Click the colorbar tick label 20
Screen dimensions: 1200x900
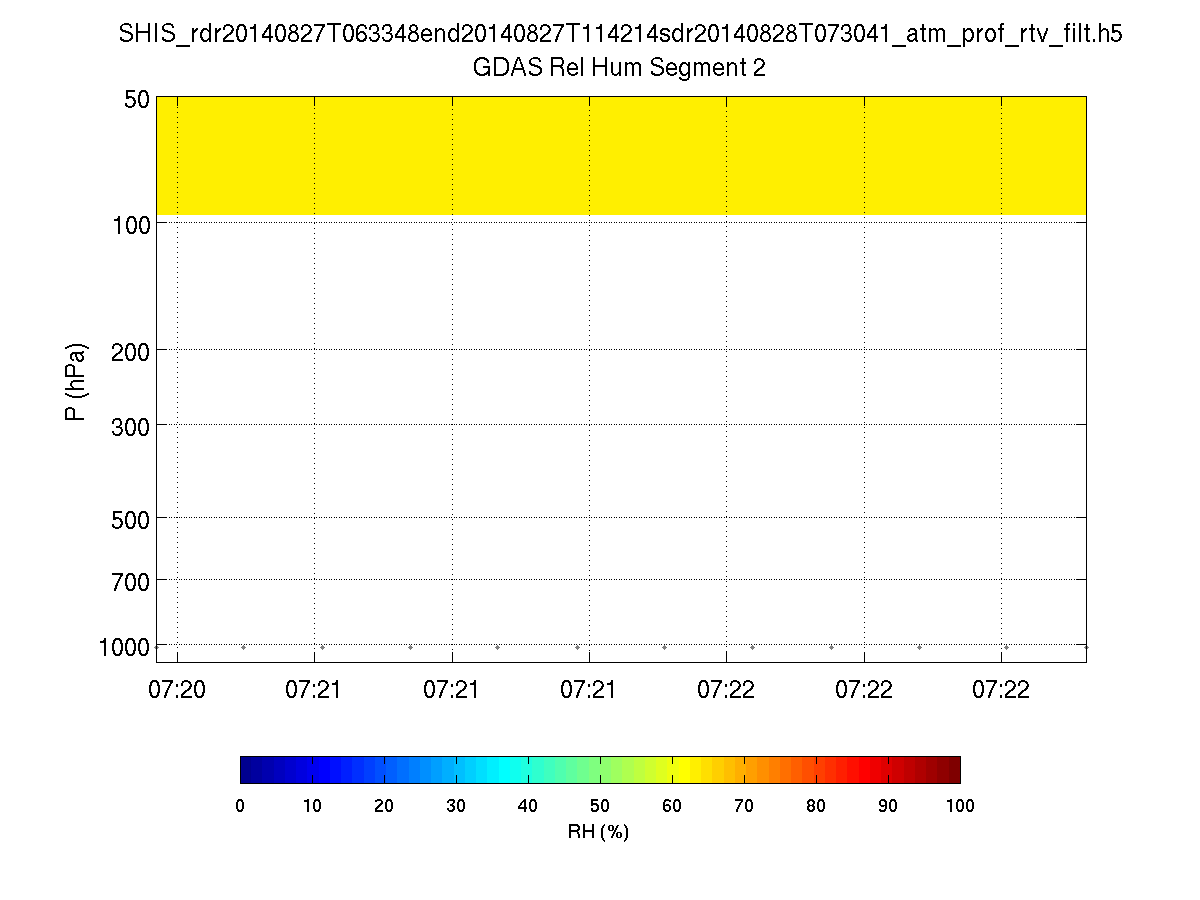[x=384, y=806]
